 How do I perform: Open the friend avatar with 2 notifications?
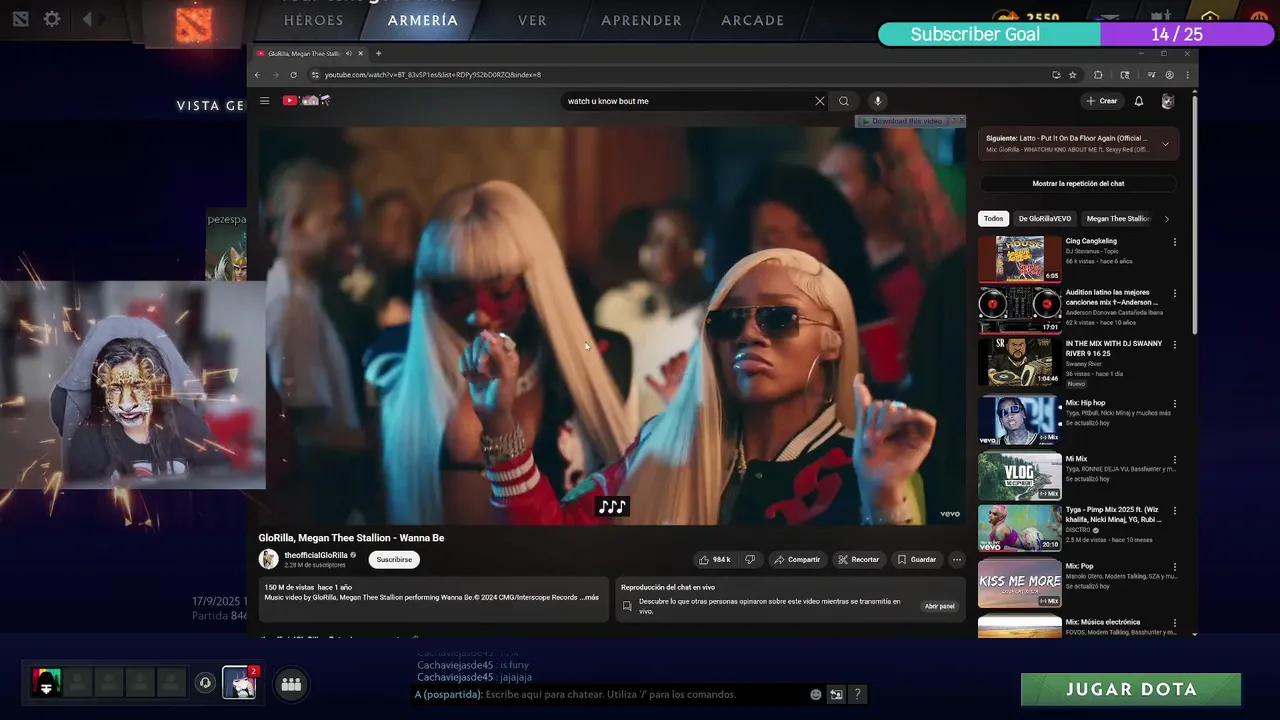point(239,682)
